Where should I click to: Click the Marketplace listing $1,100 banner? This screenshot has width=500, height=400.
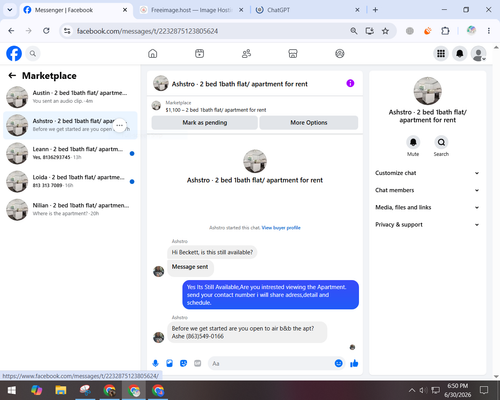pyautogui.click(x=255, y=106)
